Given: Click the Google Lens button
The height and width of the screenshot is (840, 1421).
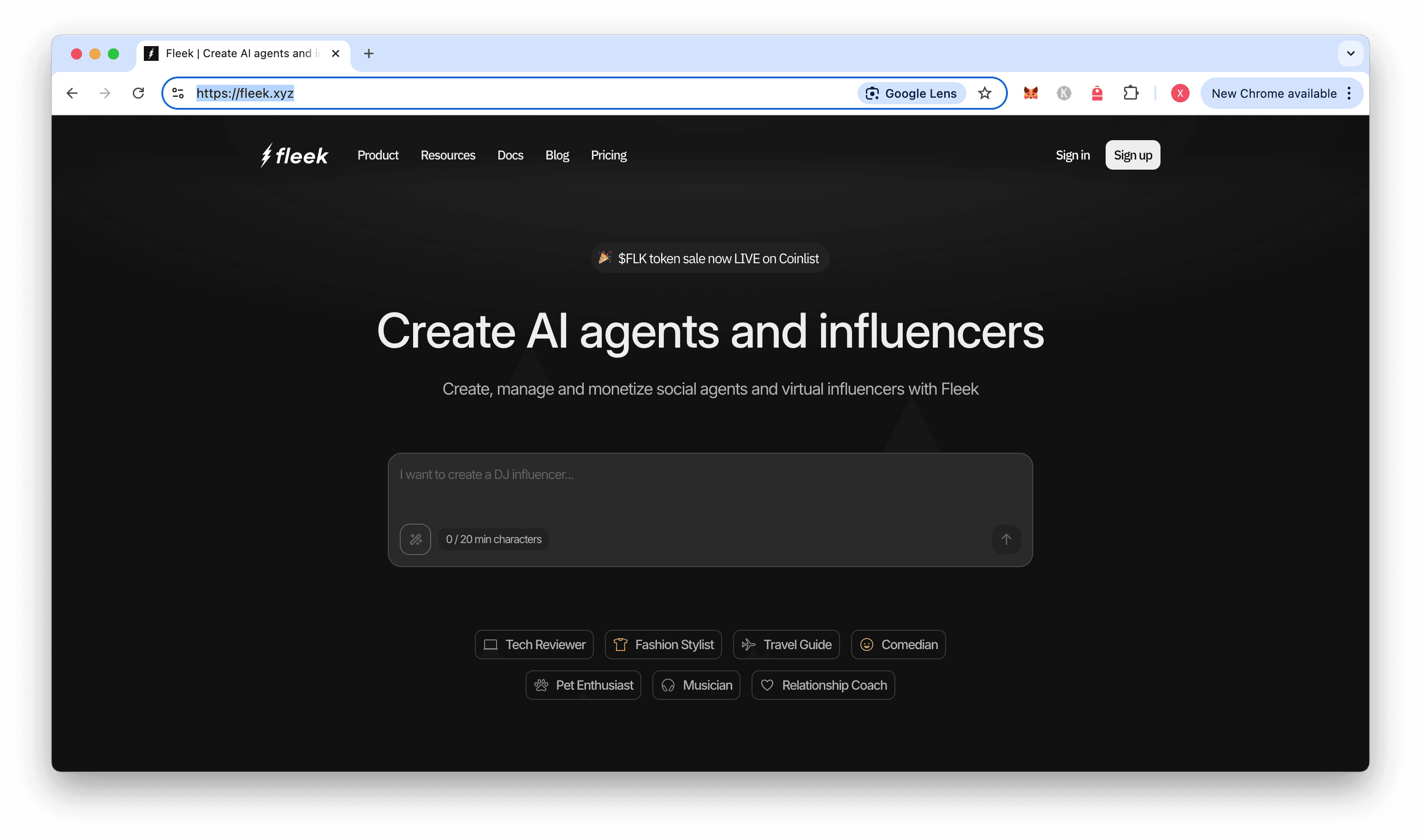Looking at the screenshot, I should tap(911, 94).
